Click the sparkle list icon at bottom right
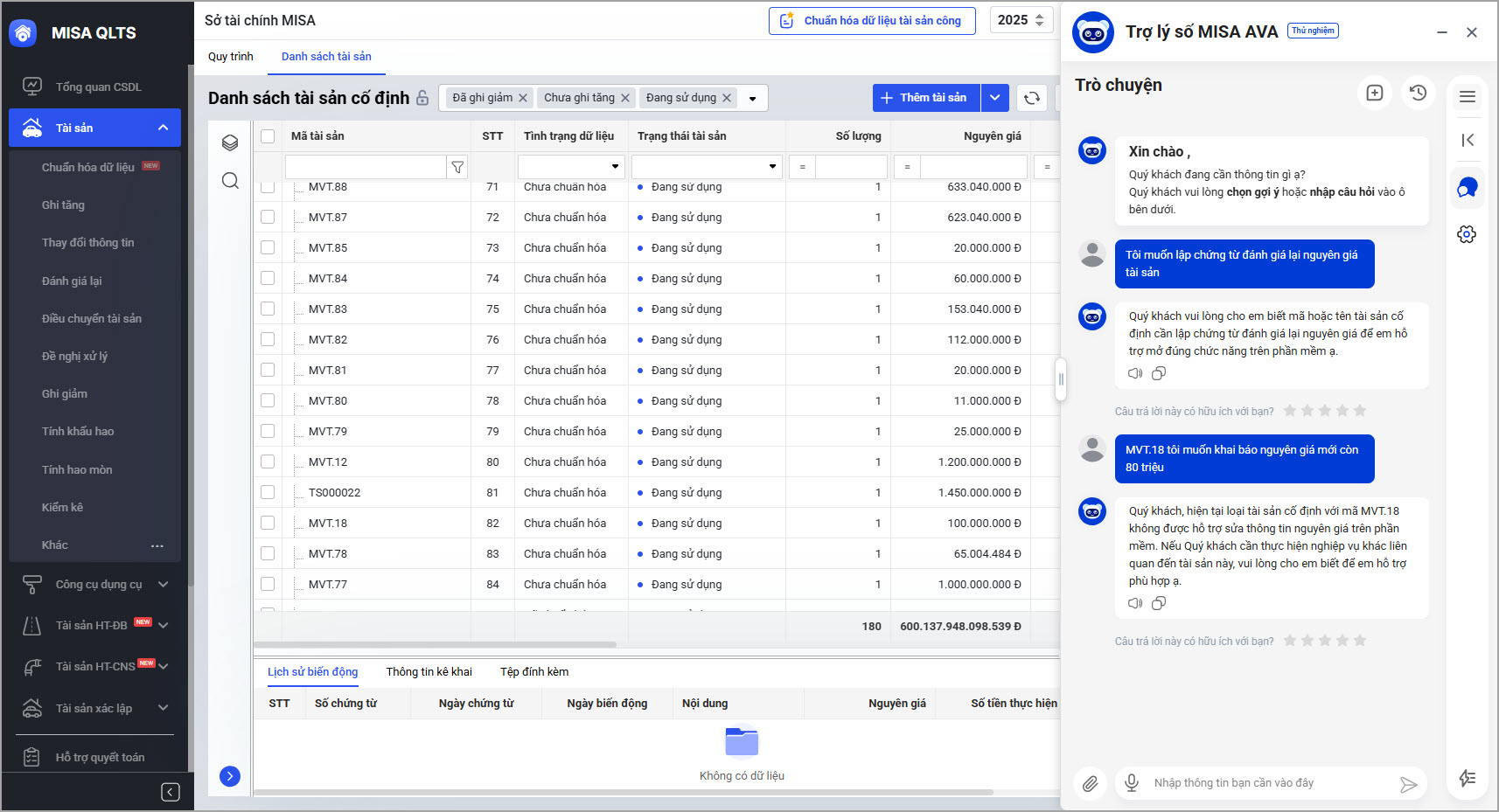The width and height of the screenshot is (1499, 812). click(x=1468, y=778)
